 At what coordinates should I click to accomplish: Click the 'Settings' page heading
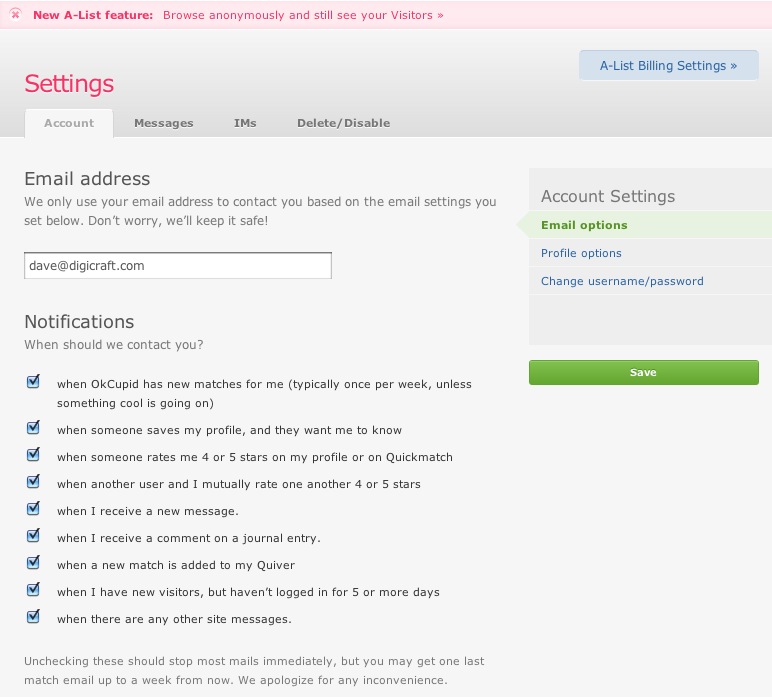click(69, 83)
